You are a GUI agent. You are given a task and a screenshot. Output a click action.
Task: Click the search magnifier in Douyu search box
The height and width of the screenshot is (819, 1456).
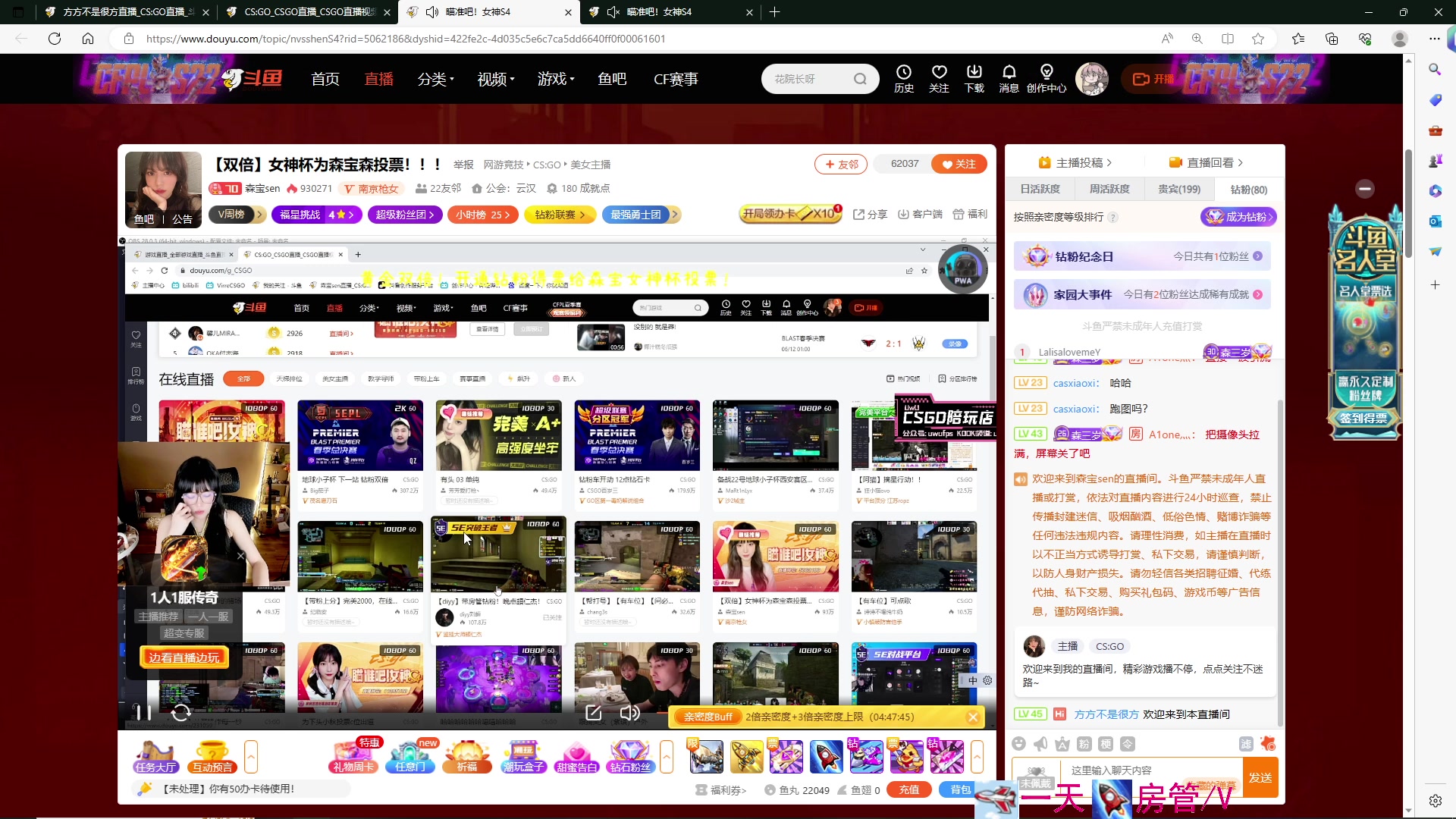click(x=860, y=79)
